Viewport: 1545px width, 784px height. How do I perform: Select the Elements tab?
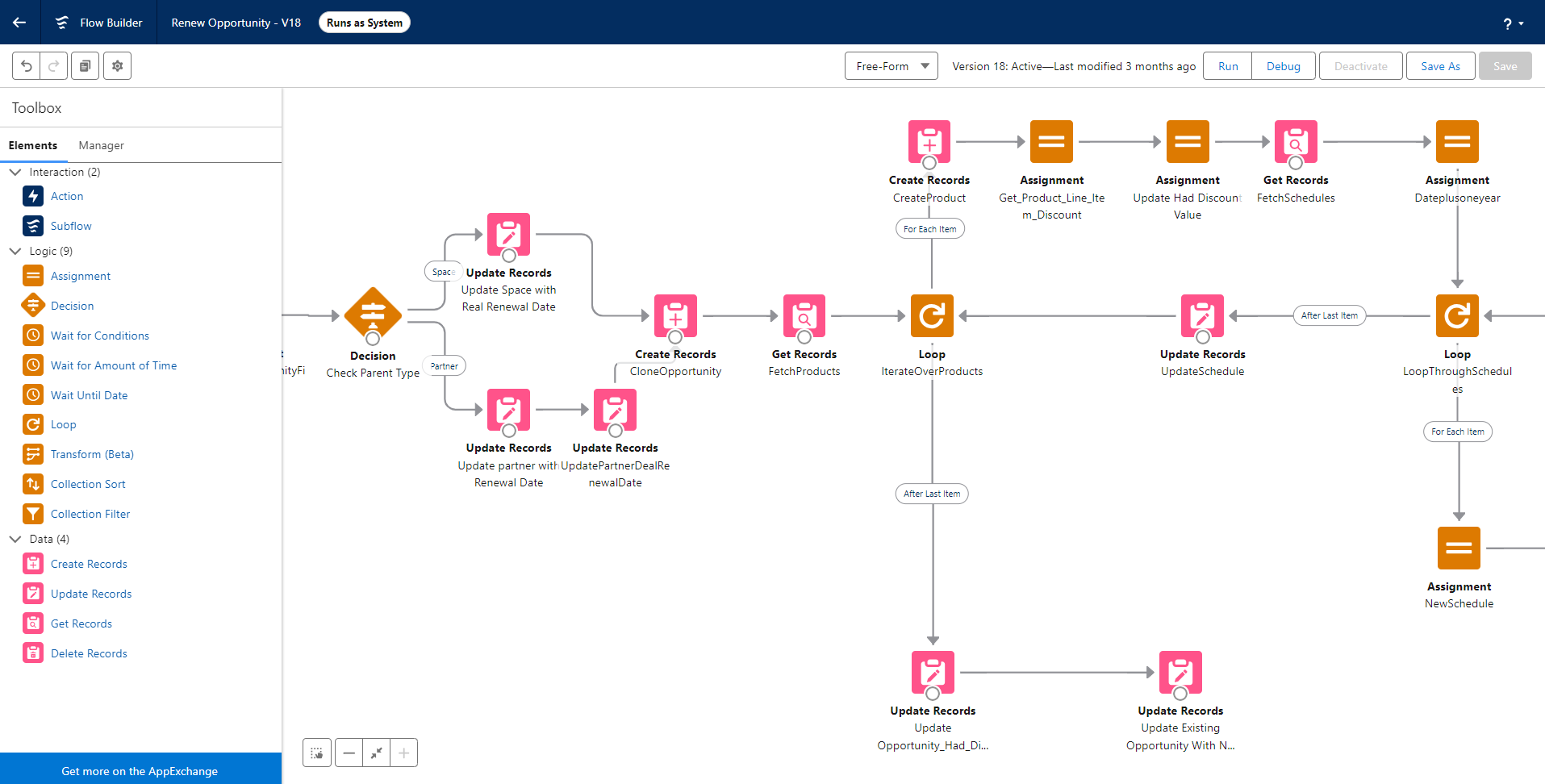pos(33,145)
